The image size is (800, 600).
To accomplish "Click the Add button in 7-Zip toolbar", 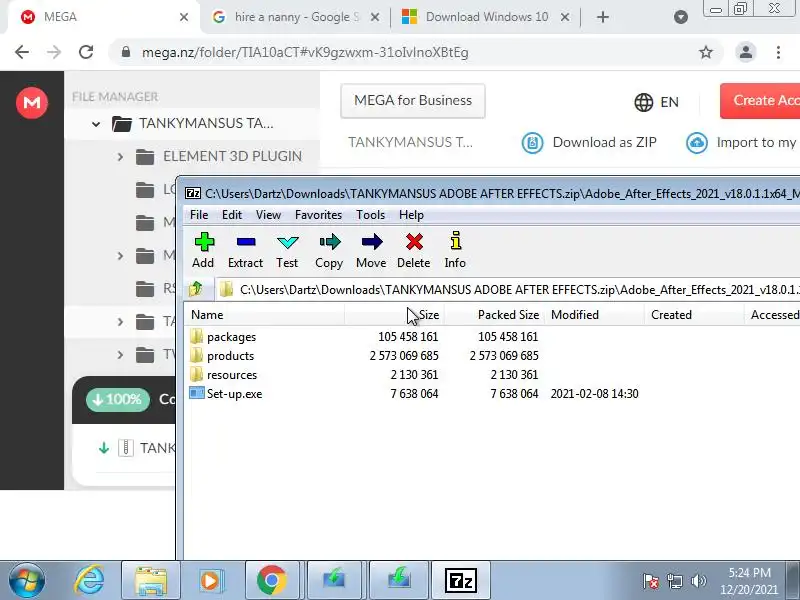I will (x=204, y=250).
